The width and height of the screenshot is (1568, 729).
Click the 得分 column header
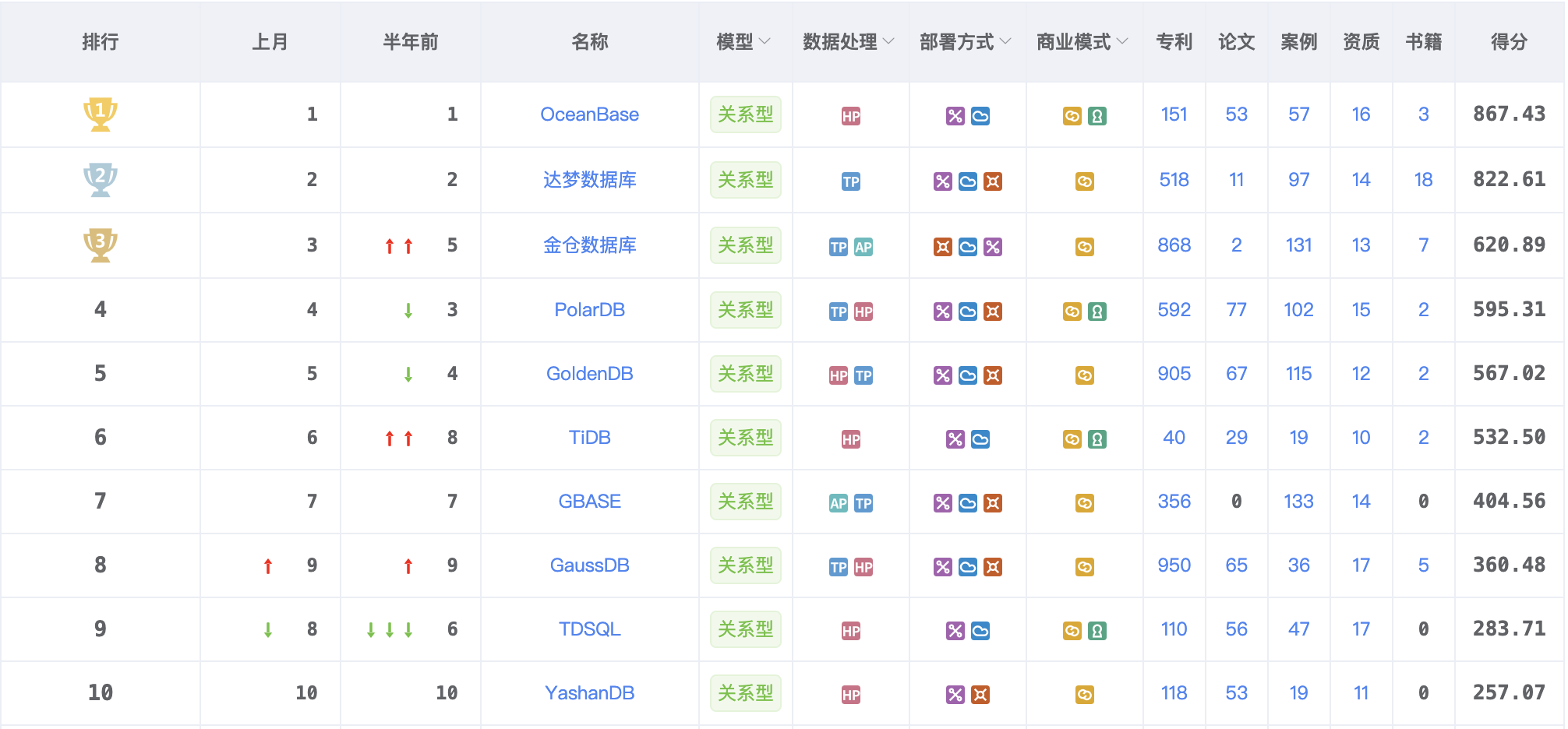point(1510,41)
